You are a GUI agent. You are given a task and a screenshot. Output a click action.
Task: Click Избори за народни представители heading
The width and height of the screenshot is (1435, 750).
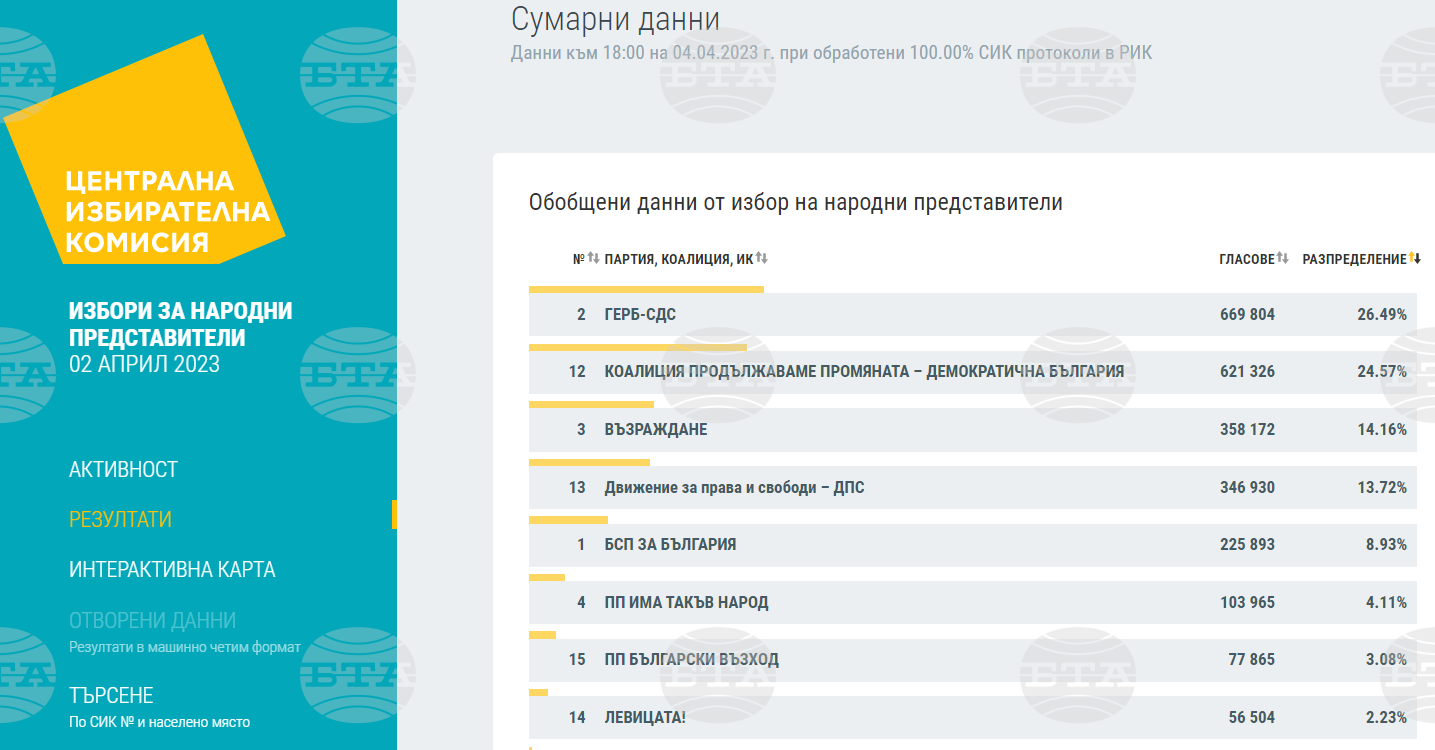[x=180, y=324]
